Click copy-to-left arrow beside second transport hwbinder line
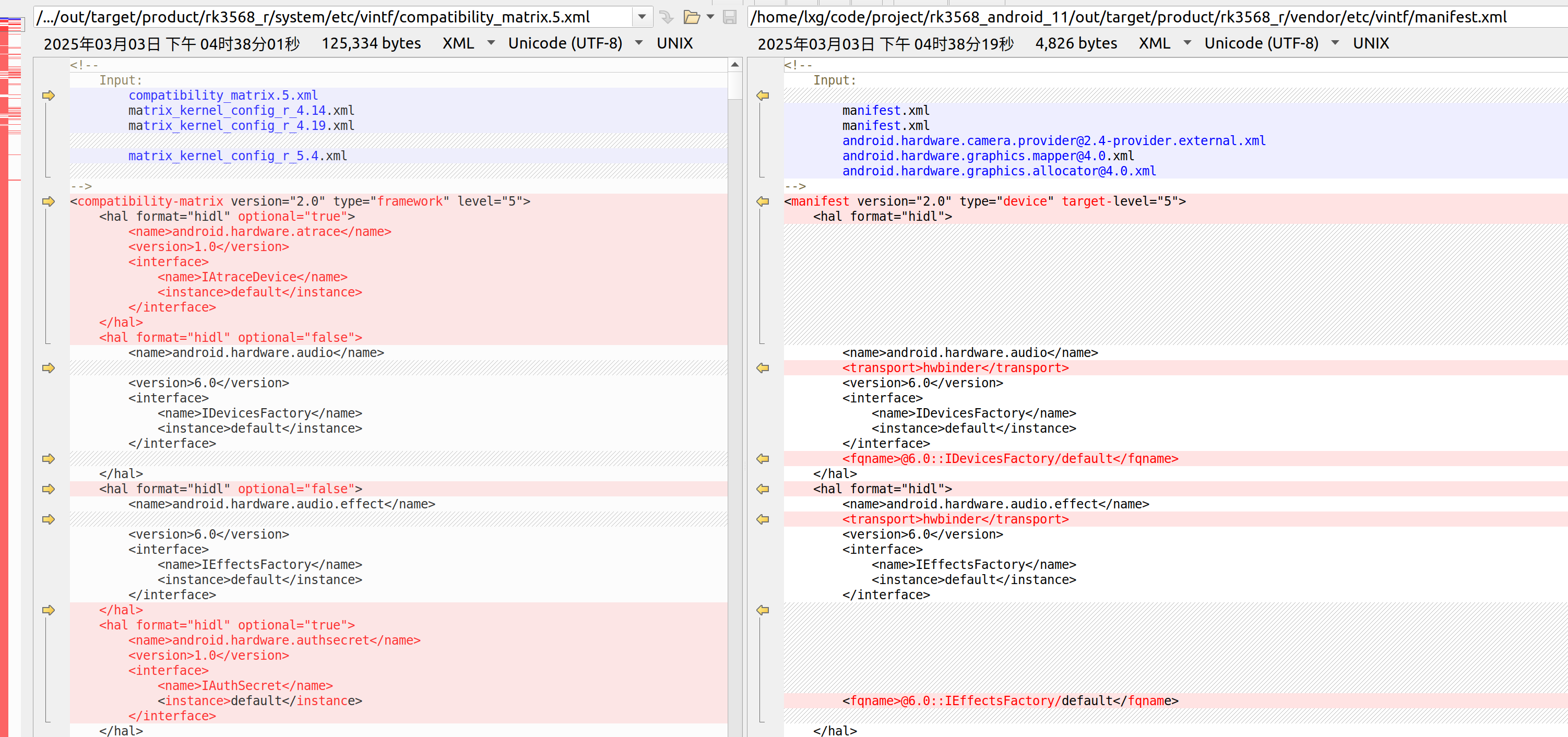This screenshot has height=737, width=1568. click(763, 519)
